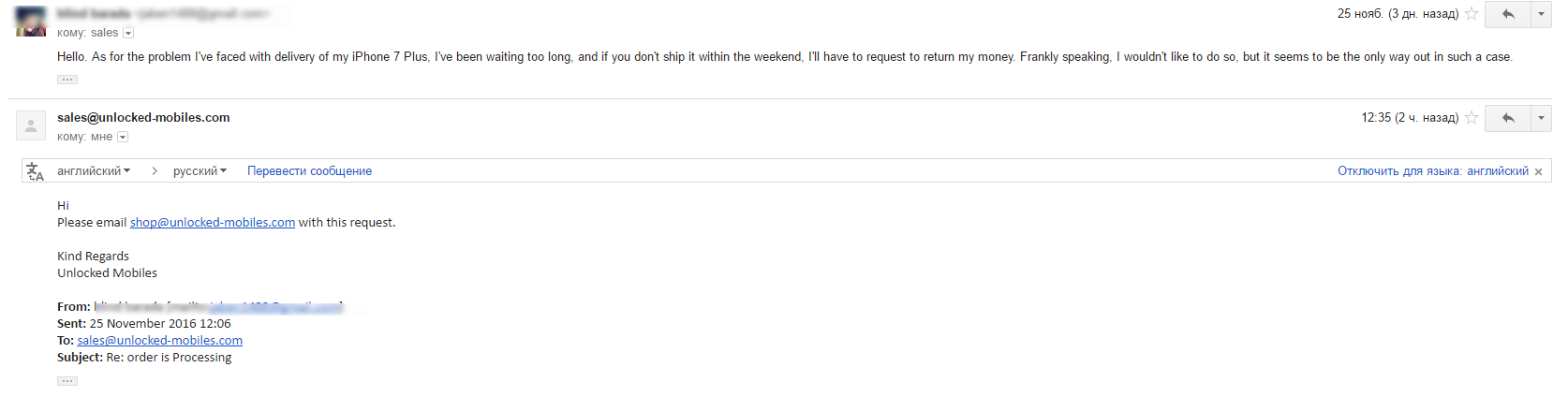Screen dimensions: 1568x397
Task: Open more options for the 25 нояб. message
Action: [1542, 14]
